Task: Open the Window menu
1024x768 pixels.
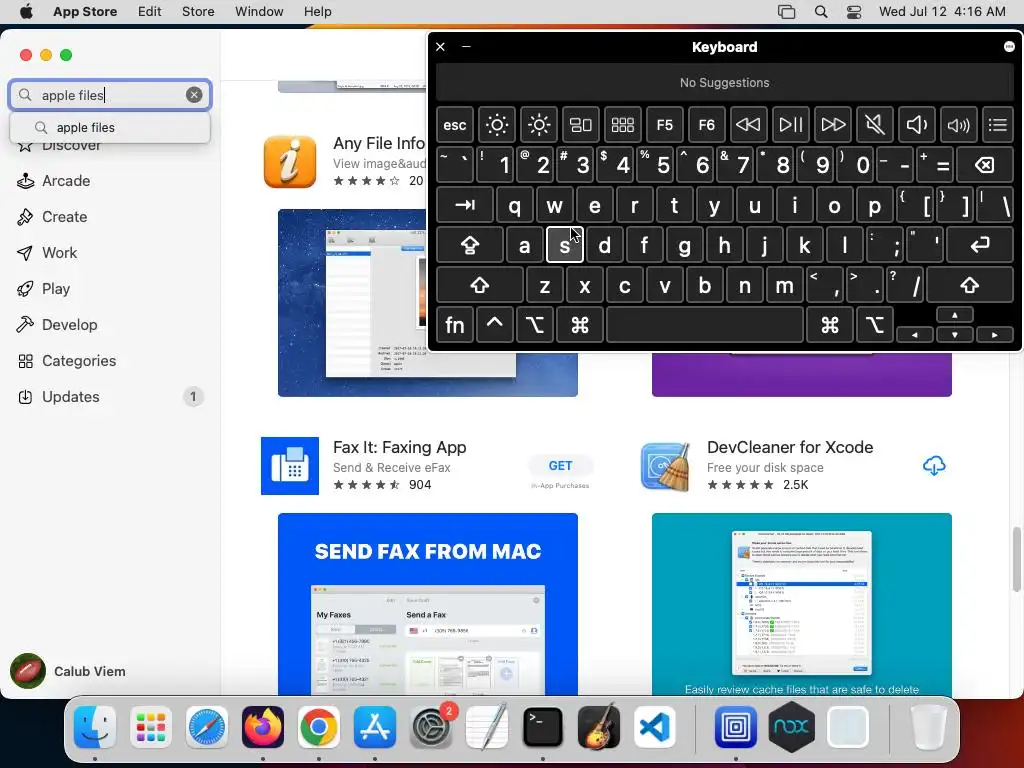Action: [x=259, y=11]
